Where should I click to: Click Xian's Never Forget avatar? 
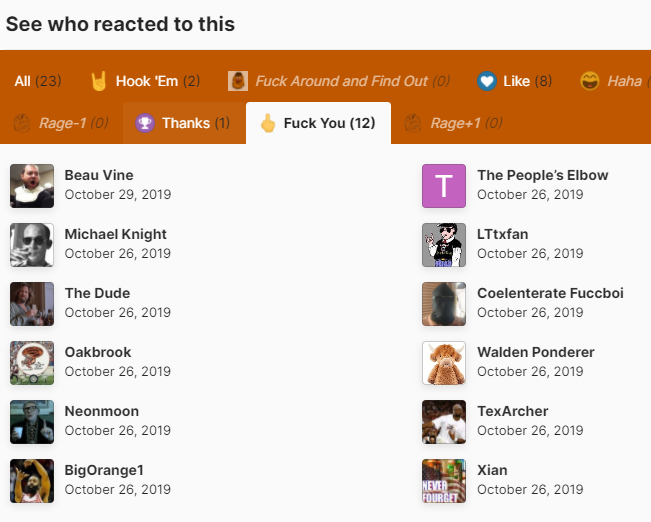[x=444, y=481]
